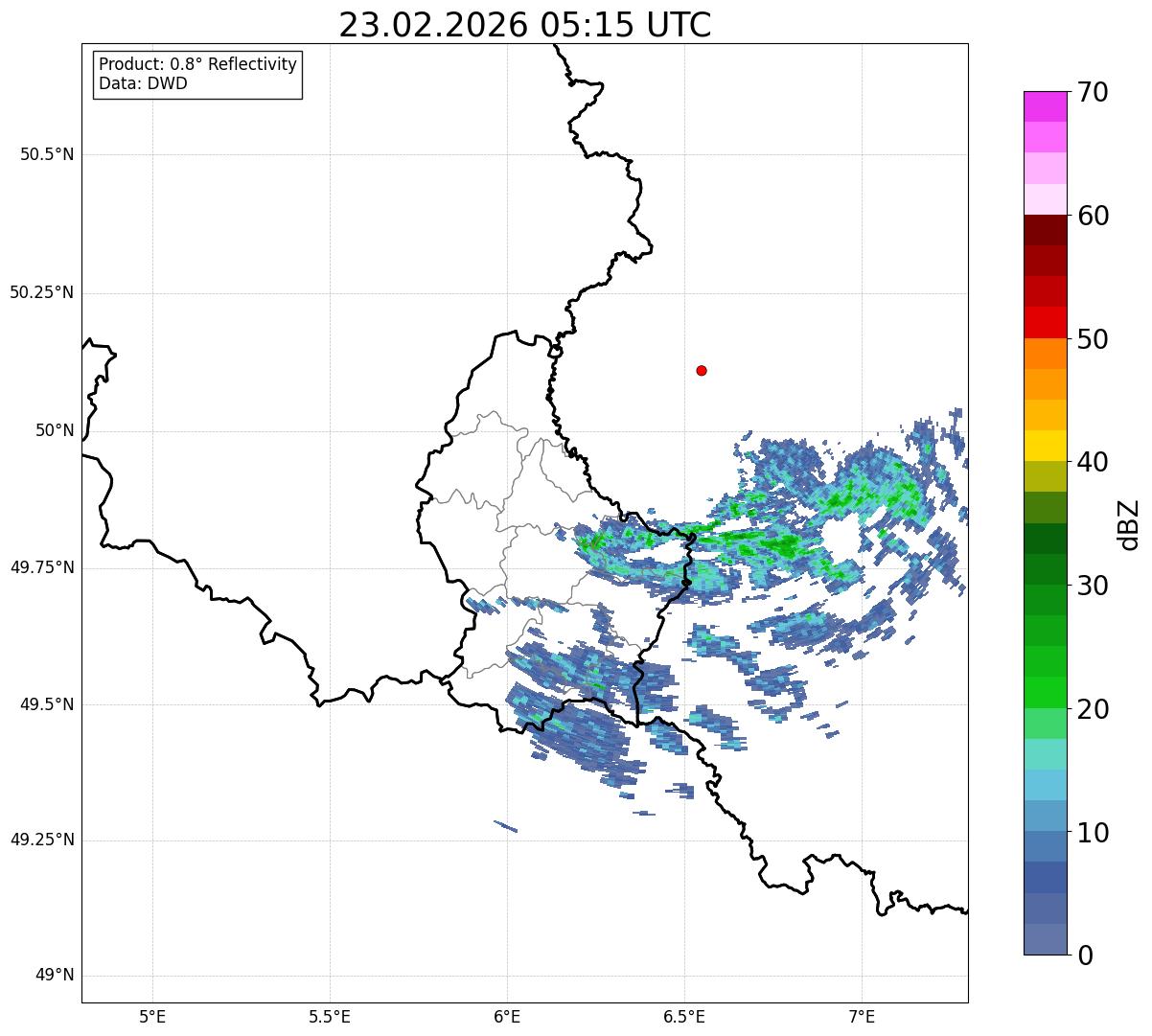Click the 'Data: DWD' text
The width and height of the screenshot is (1152, 1036).
coord(143,83)
